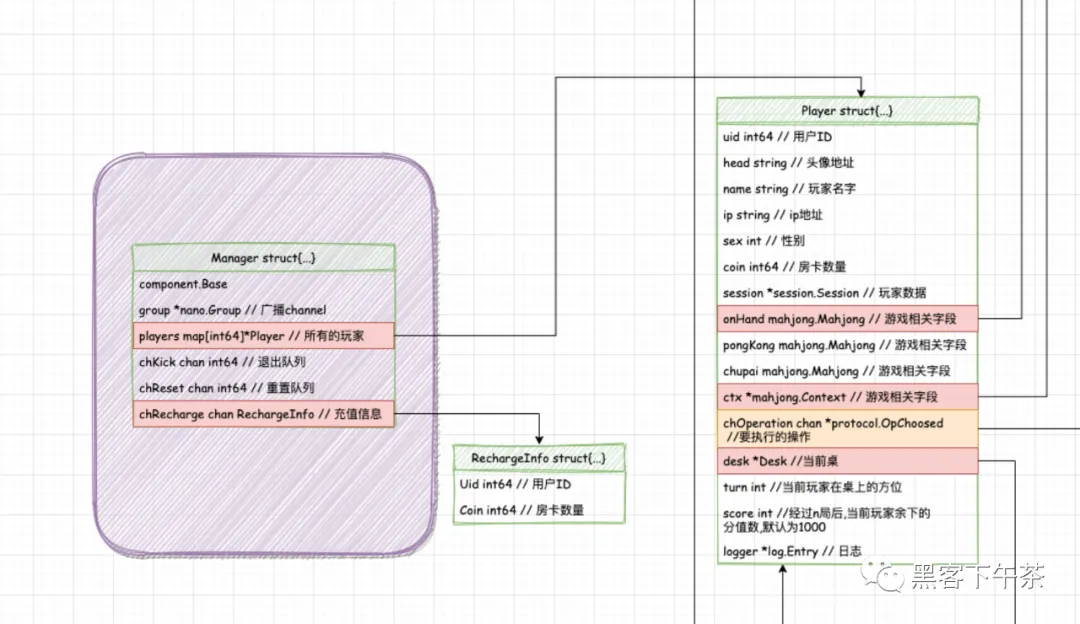Select the Uid int64 row in RechargeInfo
Screen dimensions: 1080x624
click(x=539, y=483)
